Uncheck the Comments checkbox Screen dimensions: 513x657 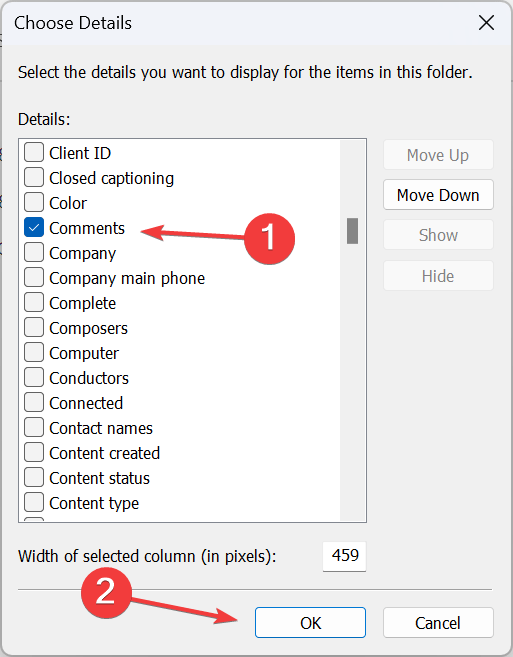click(x=34, y=228)
